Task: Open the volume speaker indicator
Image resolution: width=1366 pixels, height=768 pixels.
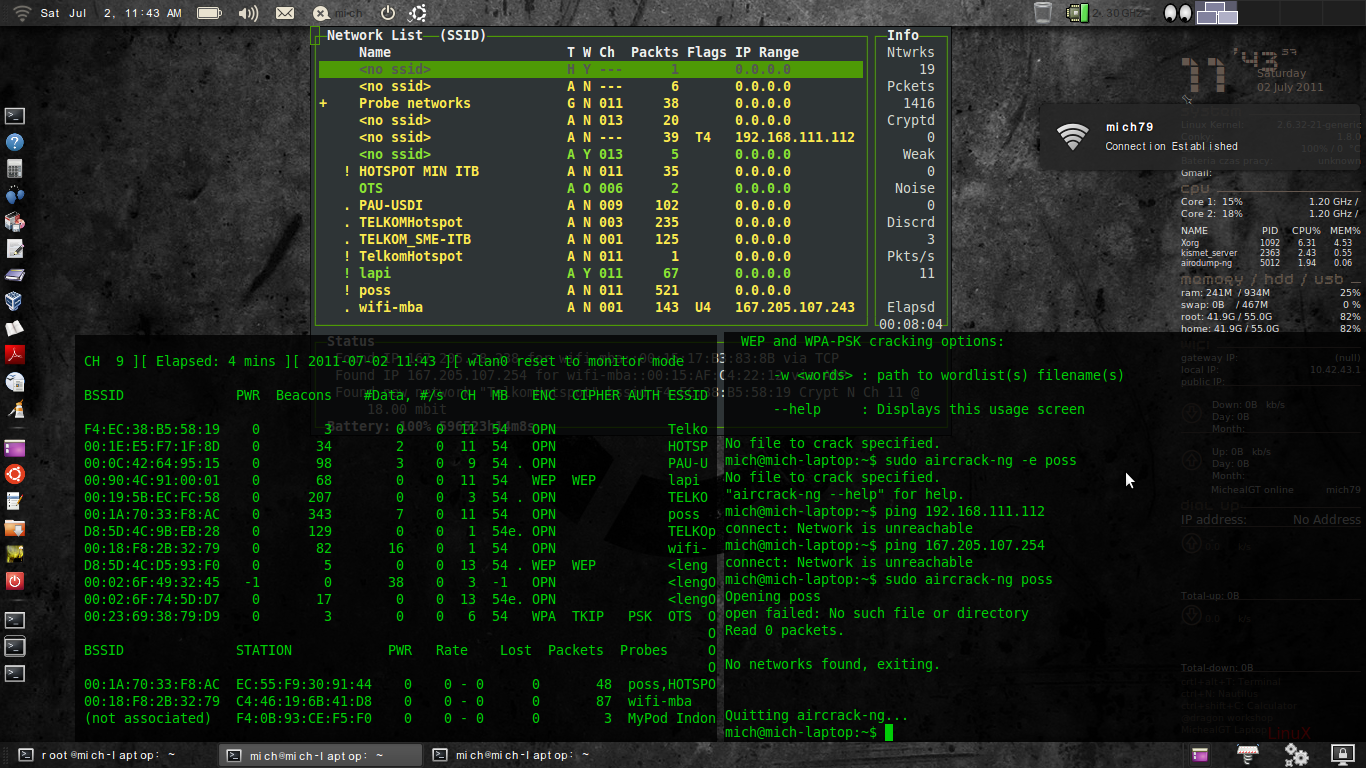Action: tap(249, 13)
